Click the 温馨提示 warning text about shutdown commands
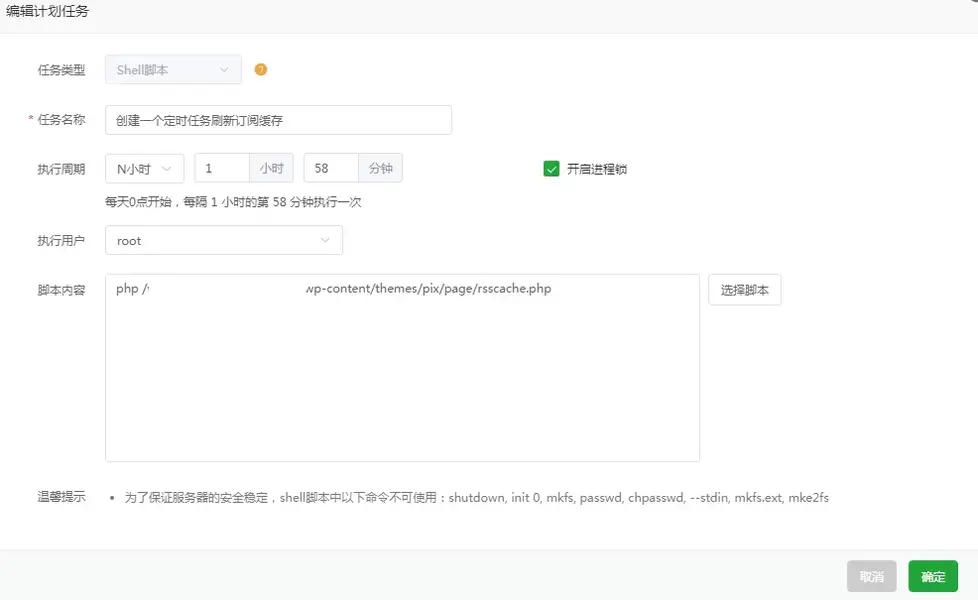Image resolution: width=978 pixels, height=600 pixels. point(477,498)
